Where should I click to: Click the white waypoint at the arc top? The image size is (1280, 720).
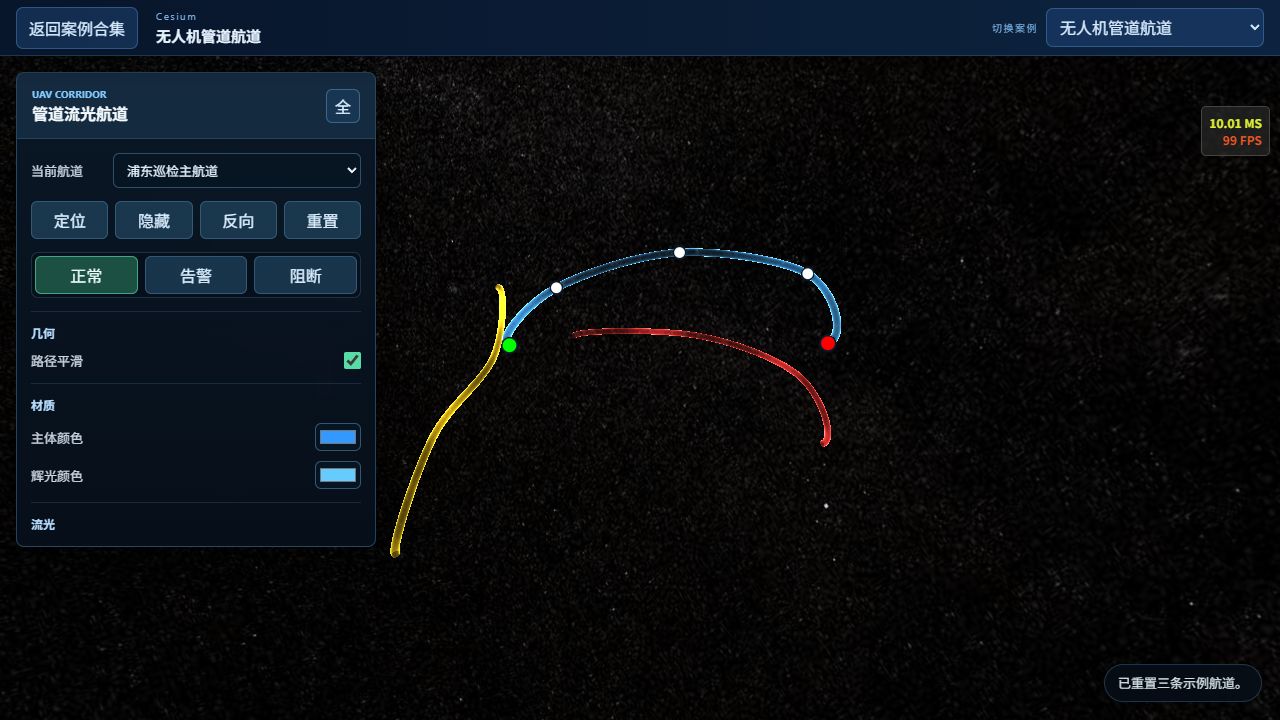pyautogui.click(x=679, y=252)
